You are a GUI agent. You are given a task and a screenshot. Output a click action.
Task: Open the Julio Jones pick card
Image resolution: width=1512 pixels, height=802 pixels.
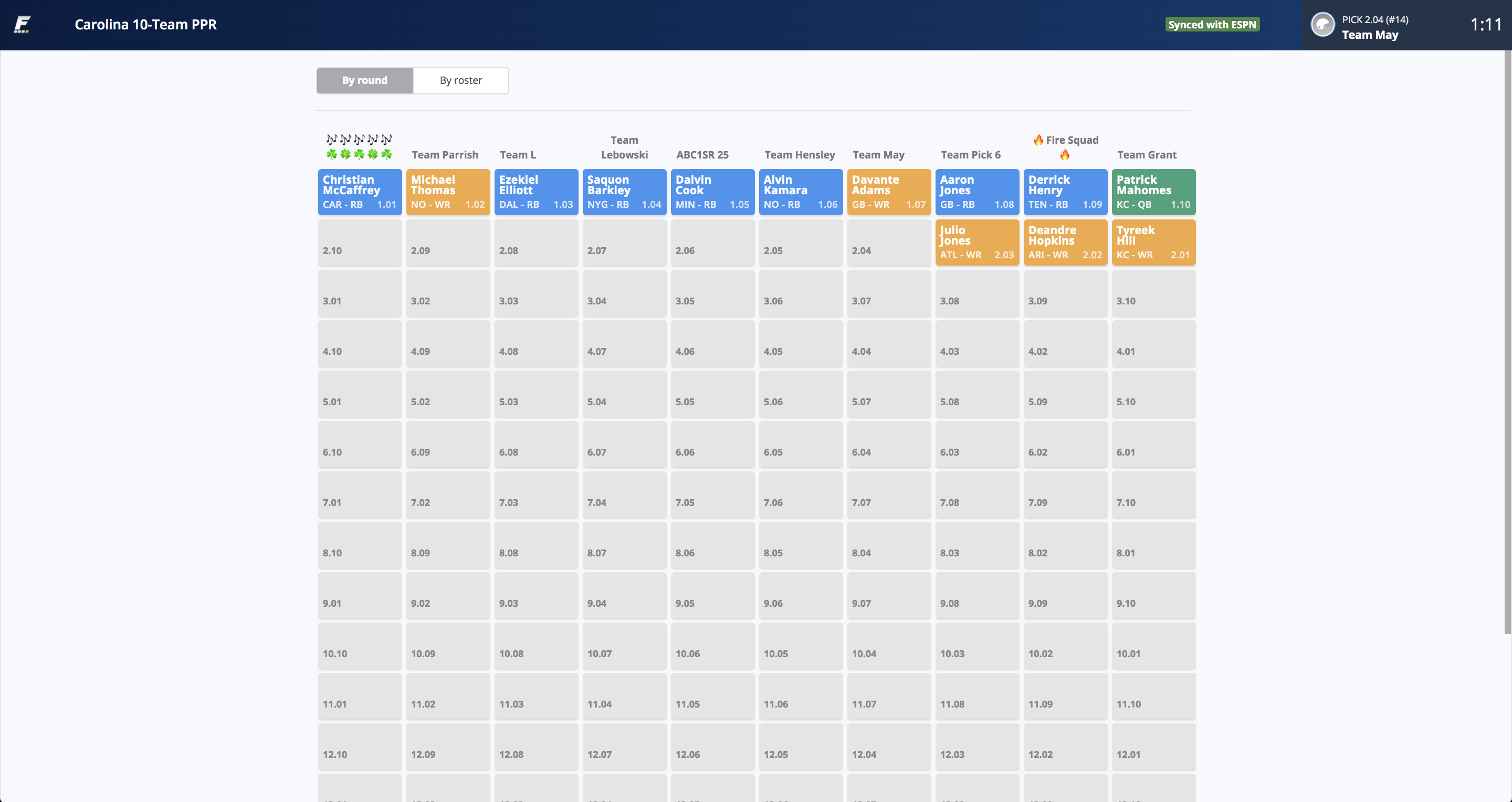(977, 242)
